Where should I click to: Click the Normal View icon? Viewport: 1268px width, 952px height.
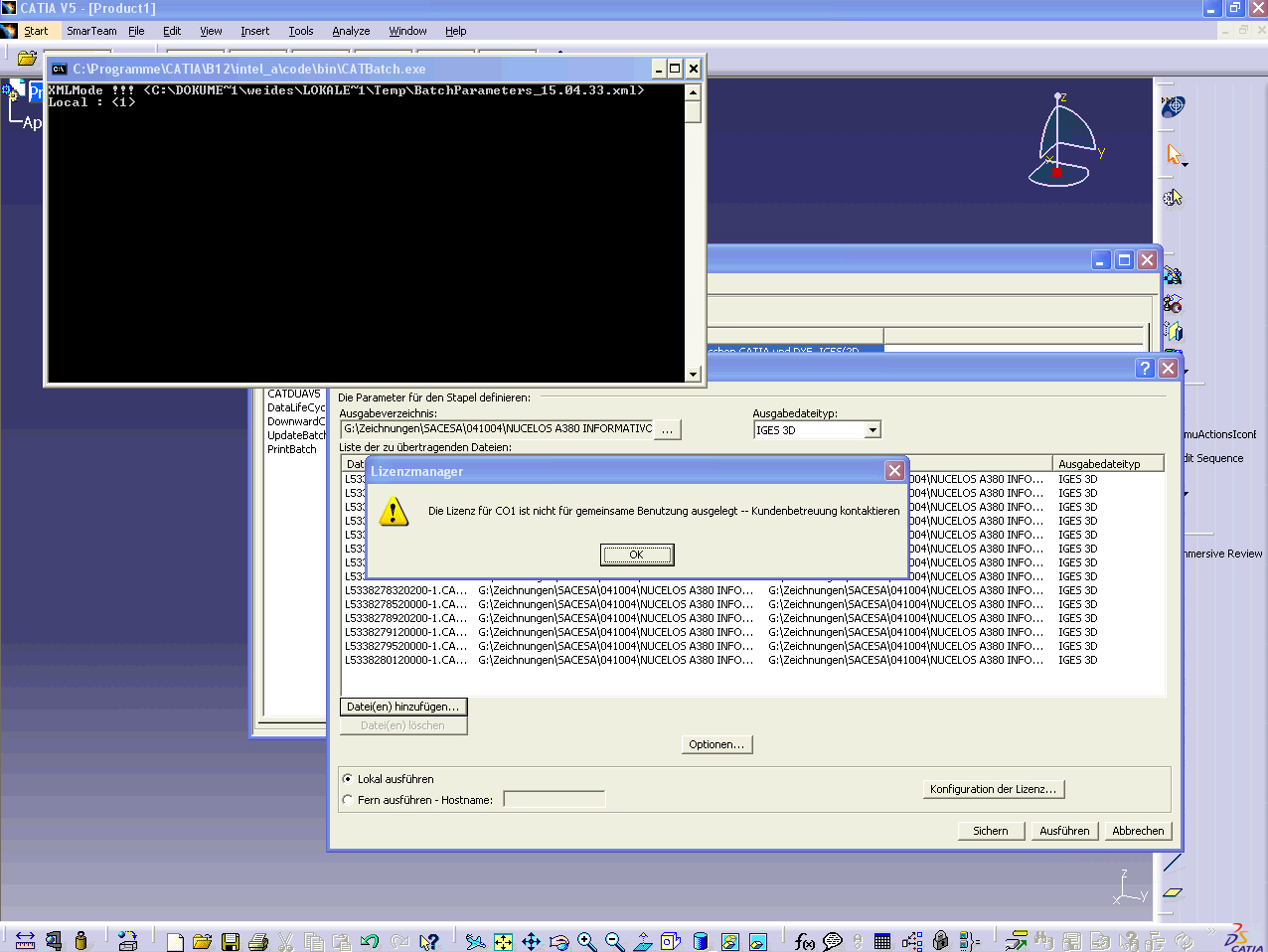(643, 941)
